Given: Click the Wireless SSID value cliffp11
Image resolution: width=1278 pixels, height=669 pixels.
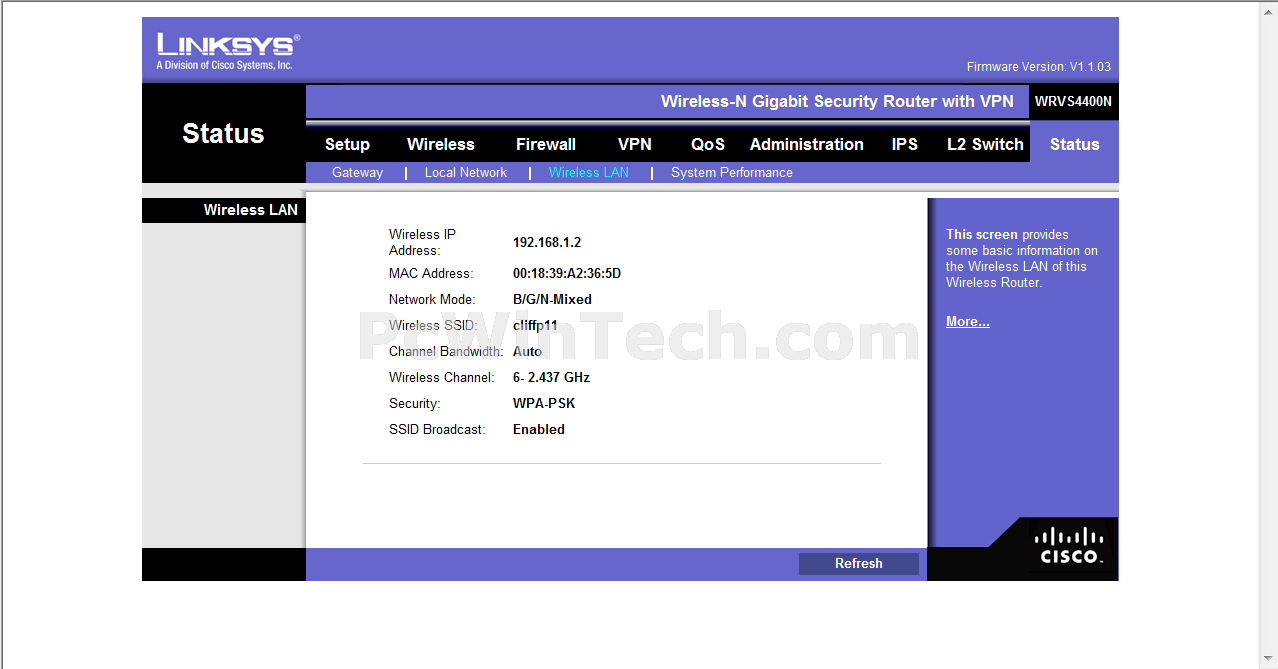Looking at the screenshot, I should tap(535, 325).
